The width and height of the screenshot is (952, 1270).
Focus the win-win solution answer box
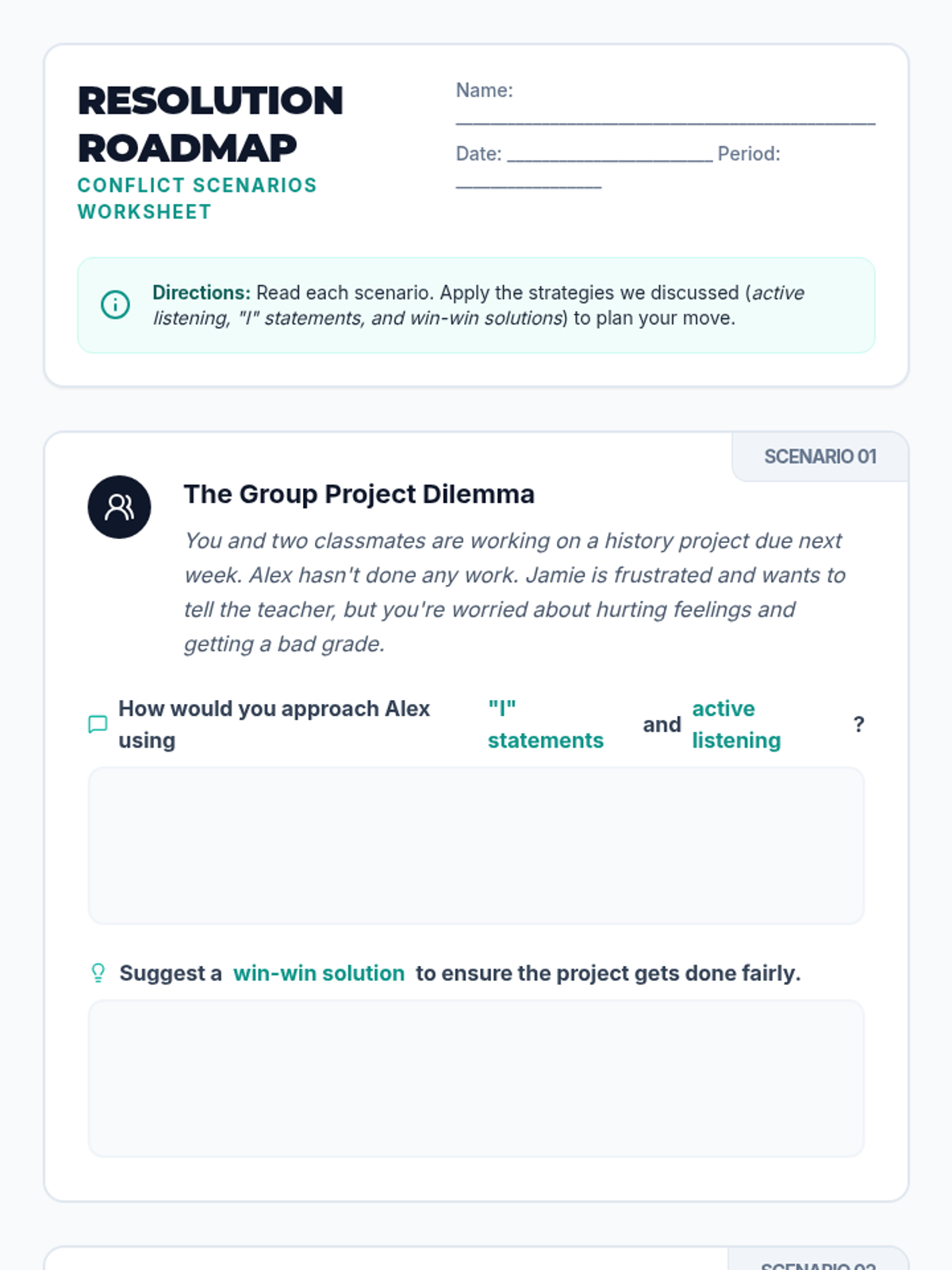(x=476, y=1078)
